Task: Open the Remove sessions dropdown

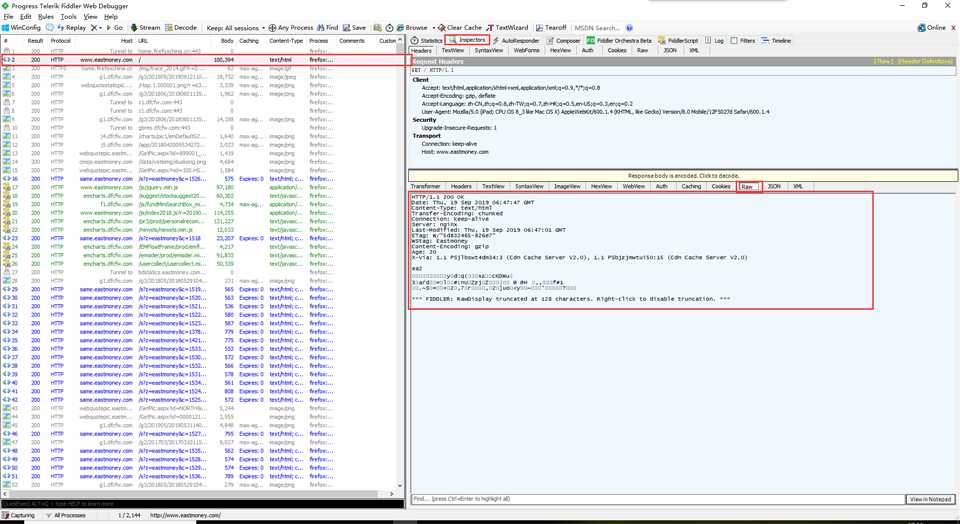Action: click(96, 28)
